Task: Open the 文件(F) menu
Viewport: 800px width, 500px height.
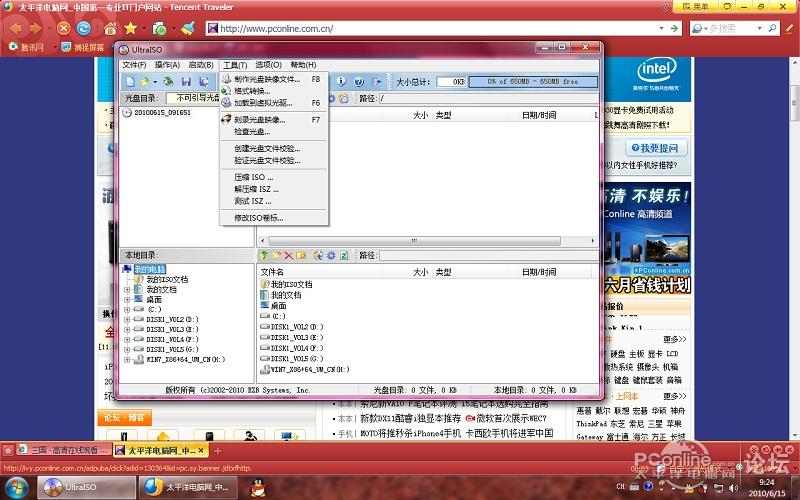Action: (134, 65)
